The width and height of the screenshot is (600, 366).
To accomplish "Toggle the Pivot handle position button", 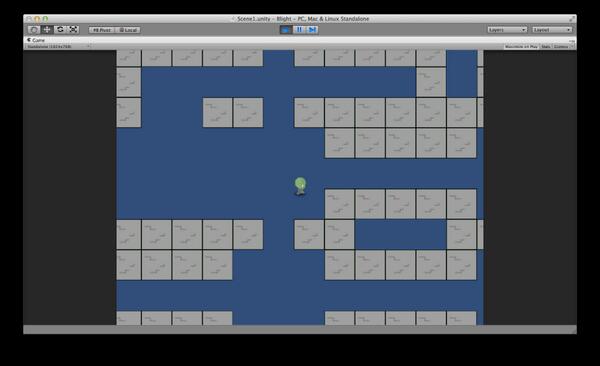I will point(101,30).
